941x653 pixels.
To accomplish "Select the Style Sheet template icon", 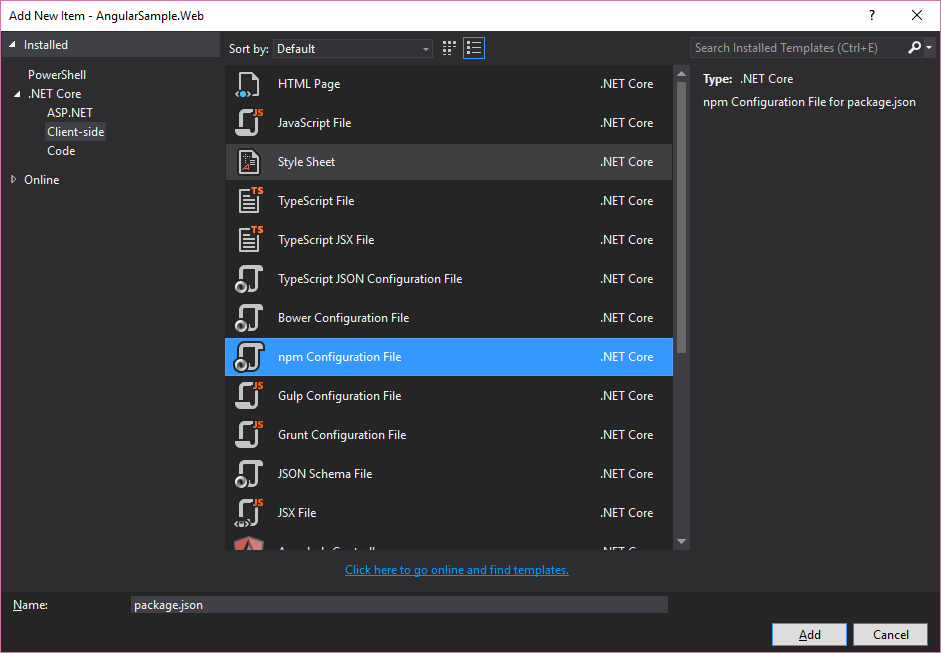I will click(250, 161).
